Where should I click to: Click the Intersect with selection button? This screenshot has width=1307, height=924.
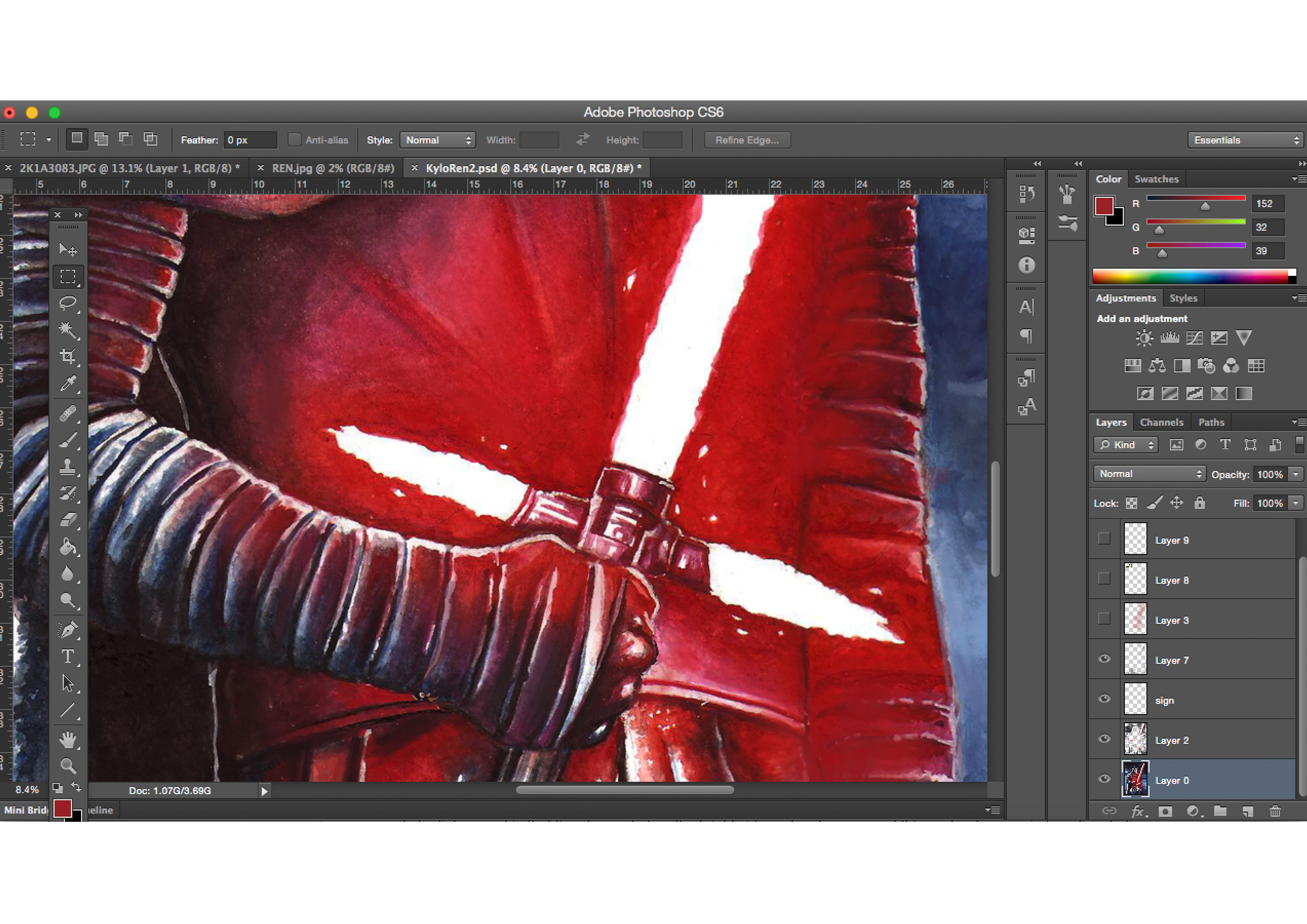pos(150,139)
